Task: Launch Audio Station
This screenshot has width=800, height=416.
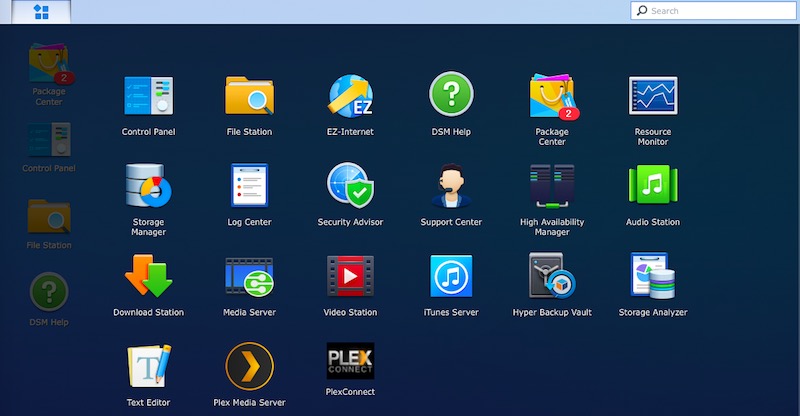Action: pos(653,184)
